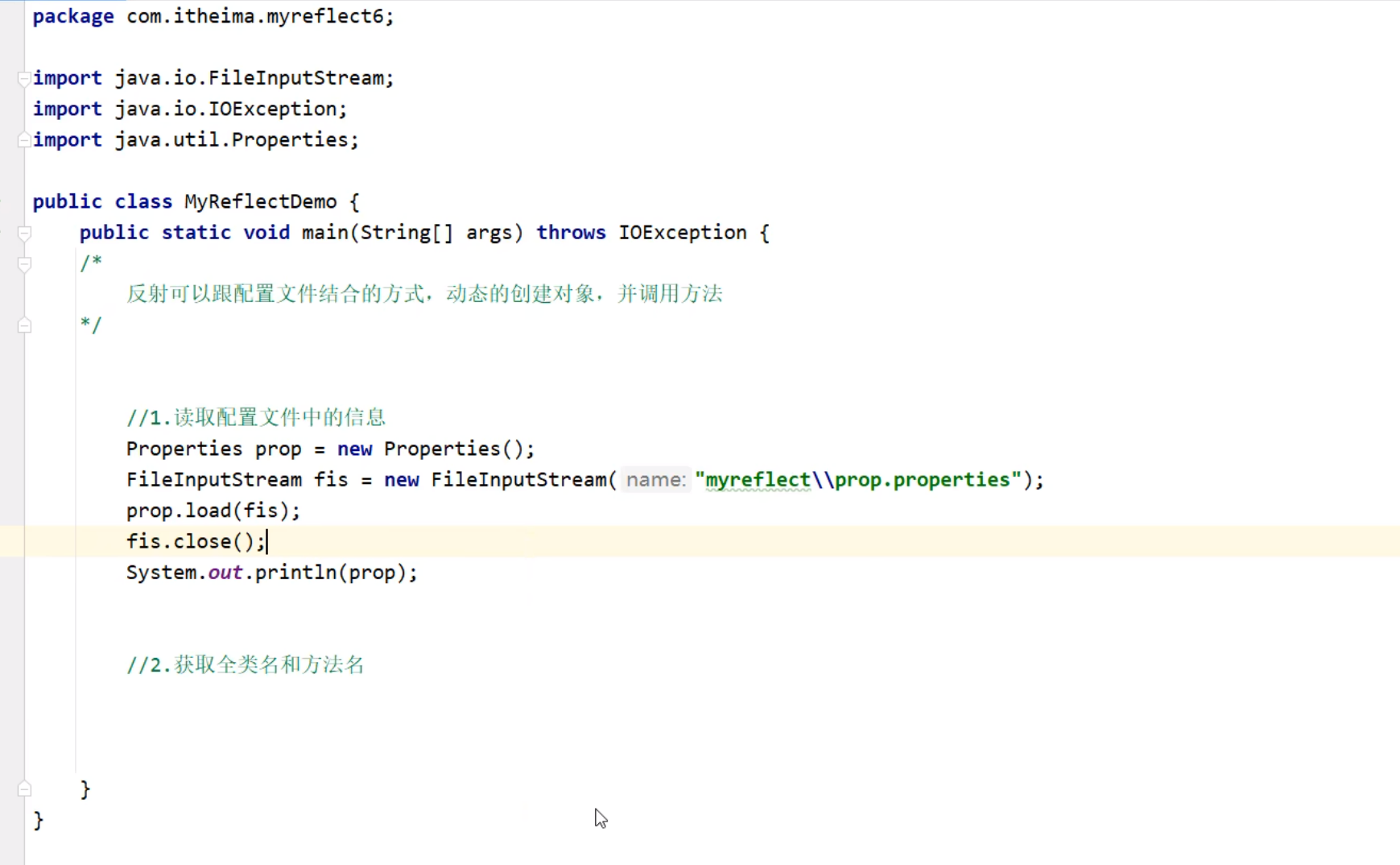This screenshot has width=1400, height=865.
Task: Collapse the block comment fold marker
Action: 23,263
